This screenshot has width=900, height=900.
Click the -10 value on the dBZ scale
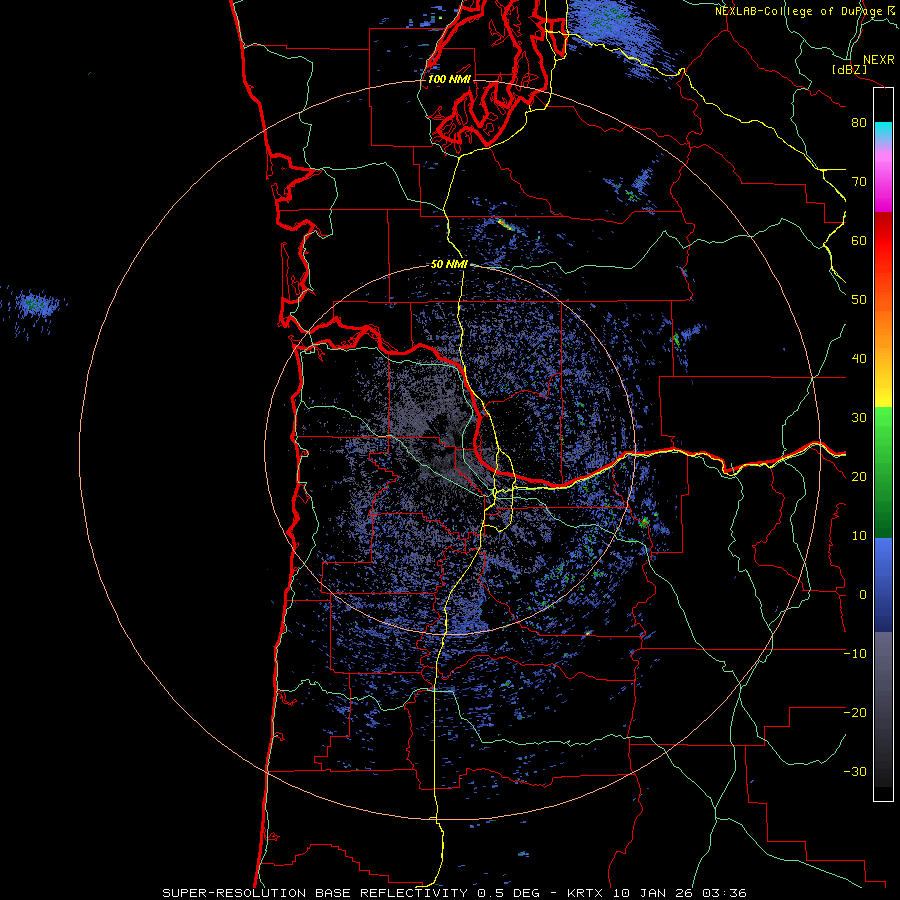(855, 654)
